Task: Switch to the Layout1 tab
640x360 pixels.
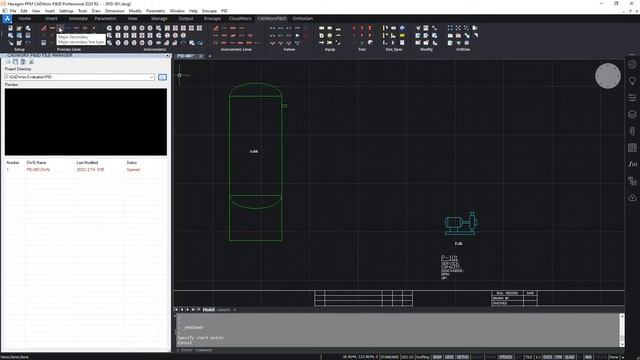Action: pyautogui.click(x=223, y=310)
